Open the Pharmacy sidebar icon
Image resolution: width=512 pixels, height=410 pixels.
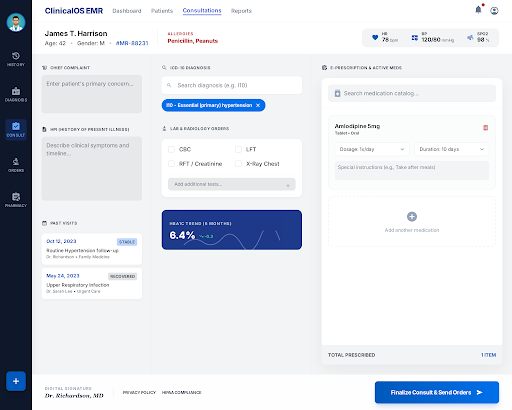click(x=16, y=200)
